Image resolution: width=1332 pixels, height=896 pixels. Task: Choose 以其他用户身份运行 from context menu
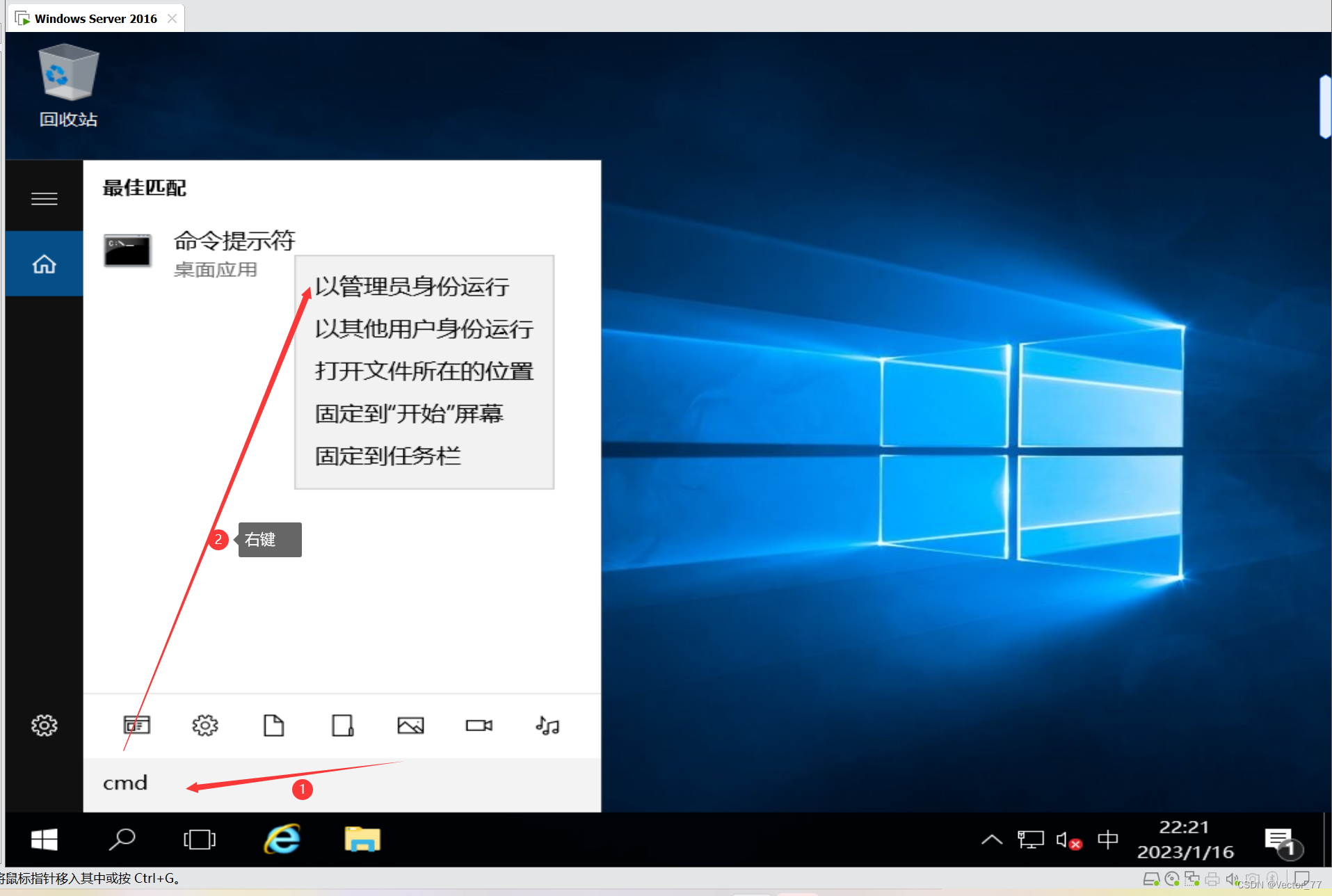[x=424, y=328]
